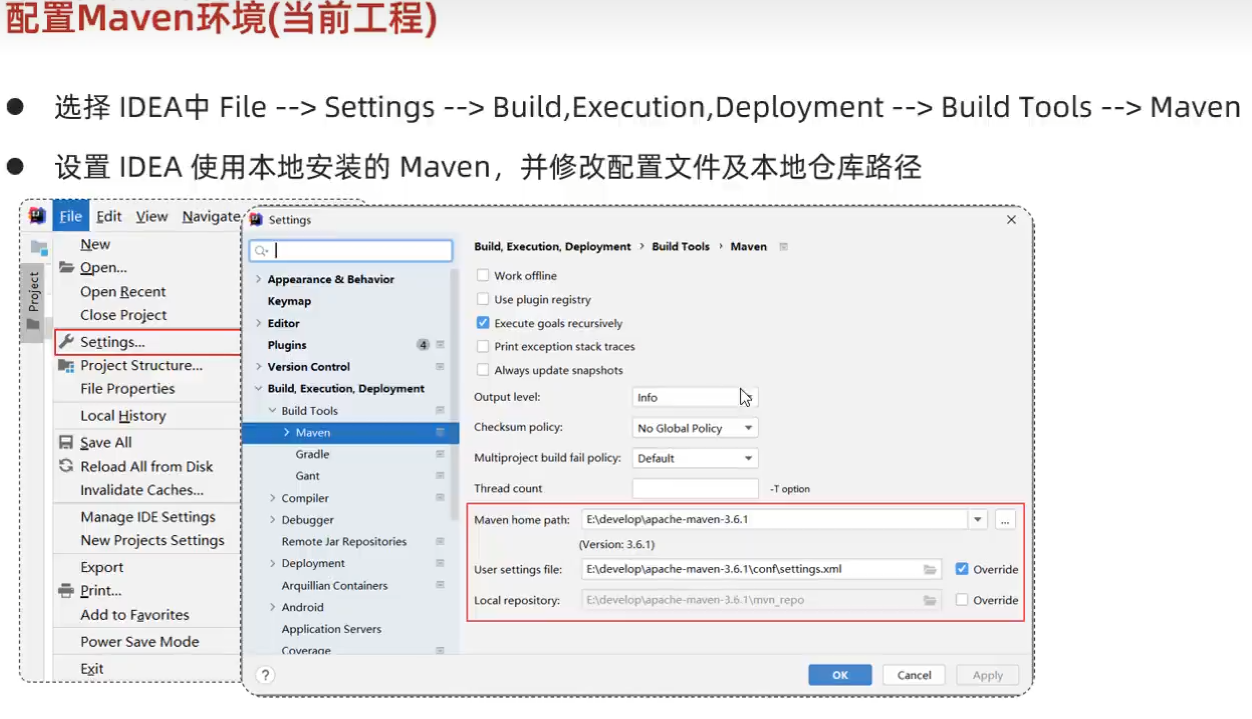
Task: Select Invalidate Caches... entry
Action: [x=141, y=490]
